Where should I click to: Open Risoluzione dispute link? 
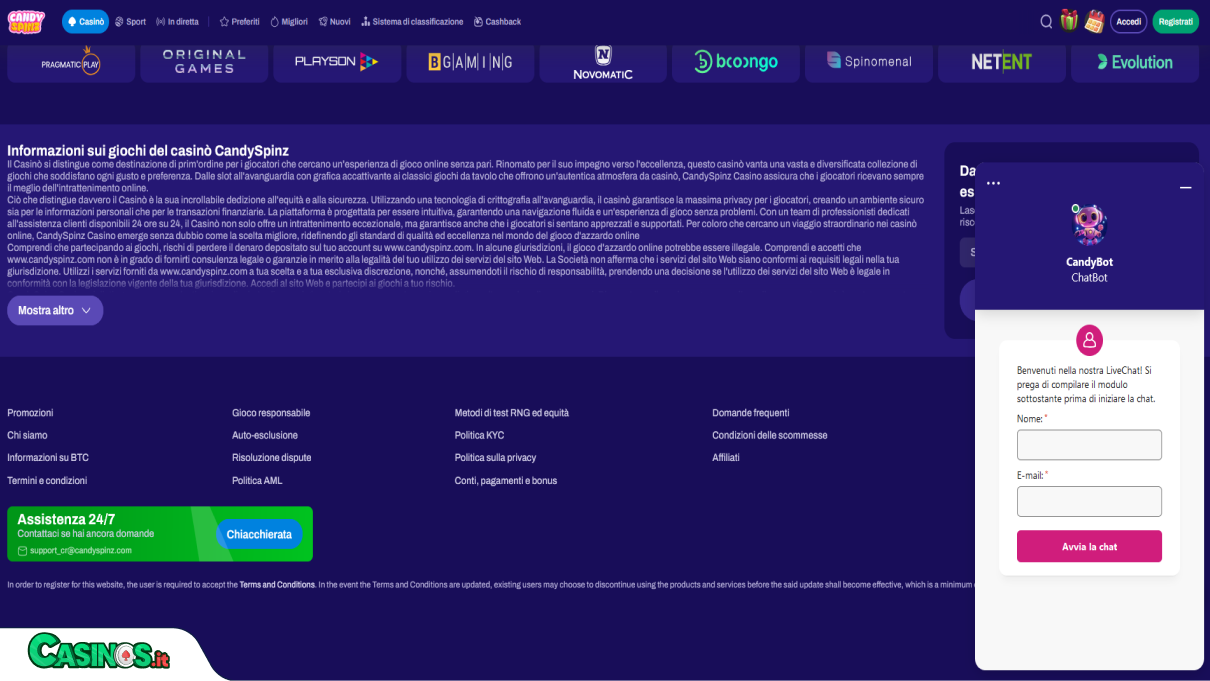[x=272, y=458]
